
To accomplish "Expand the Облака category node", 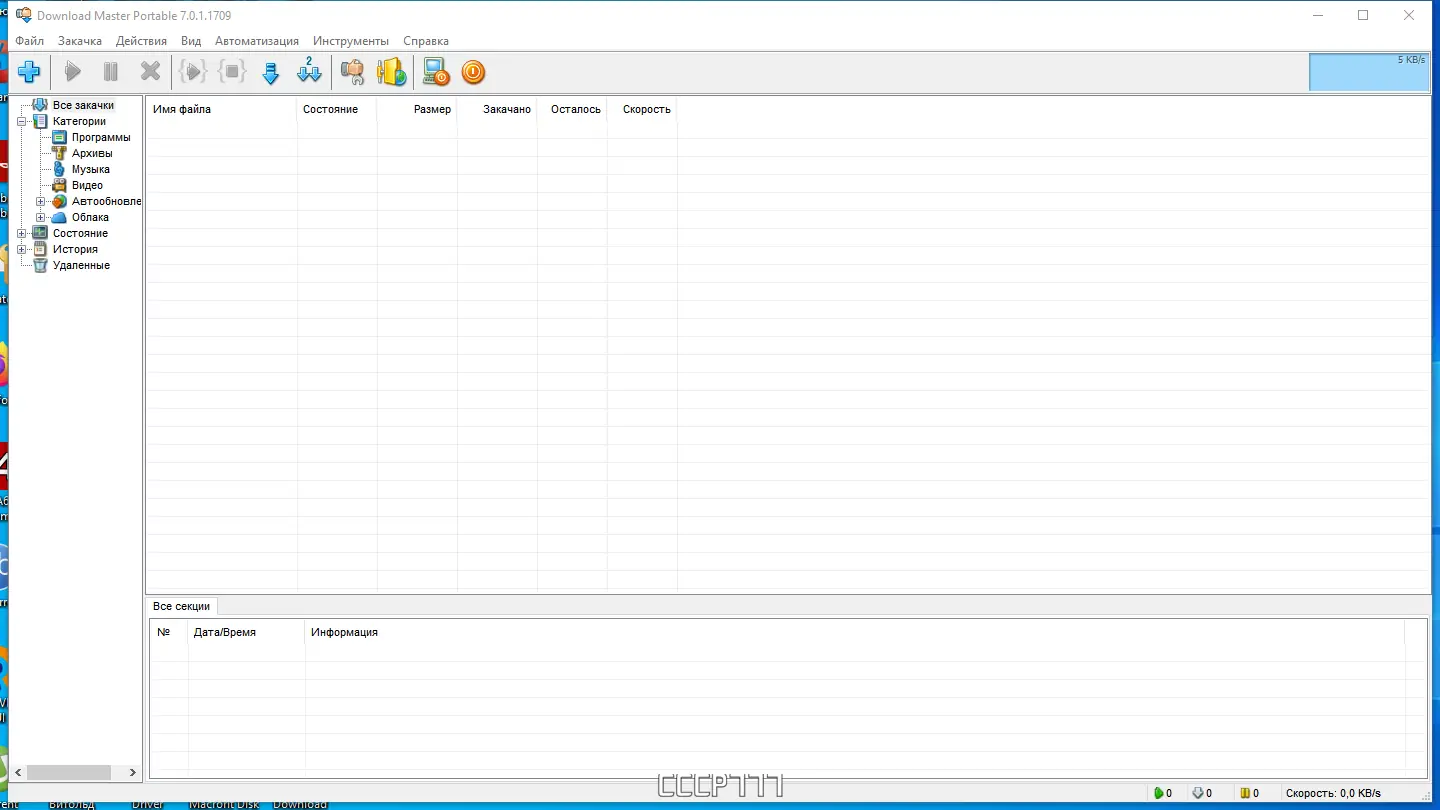I will (x=40, y=217).
